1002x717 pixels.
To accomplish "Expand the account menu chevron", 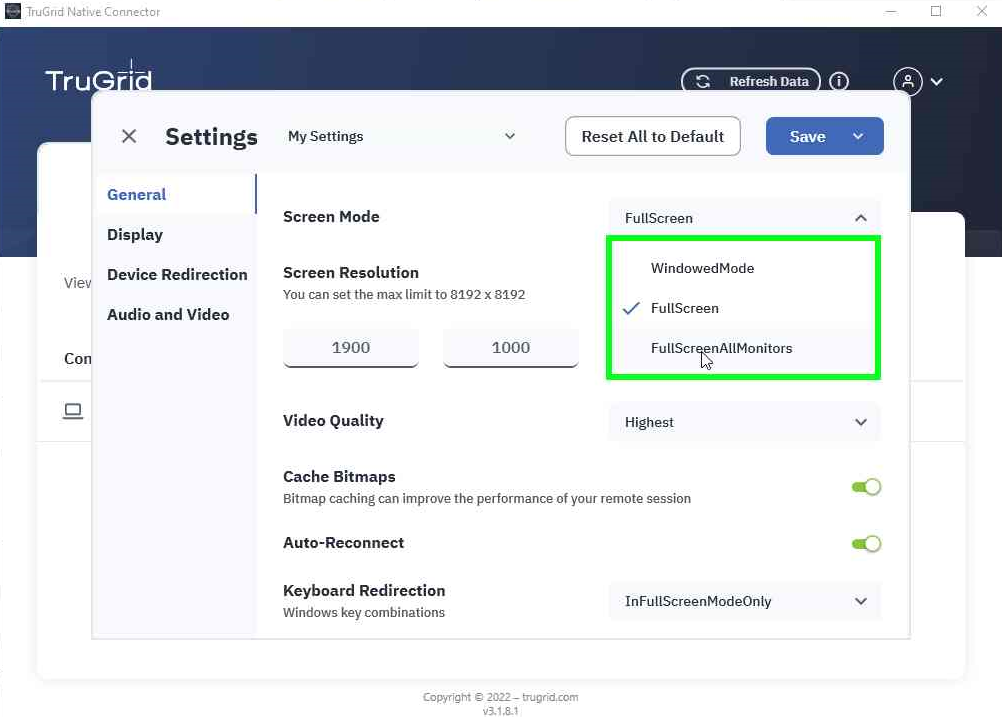I will click(x=937, y=82).
